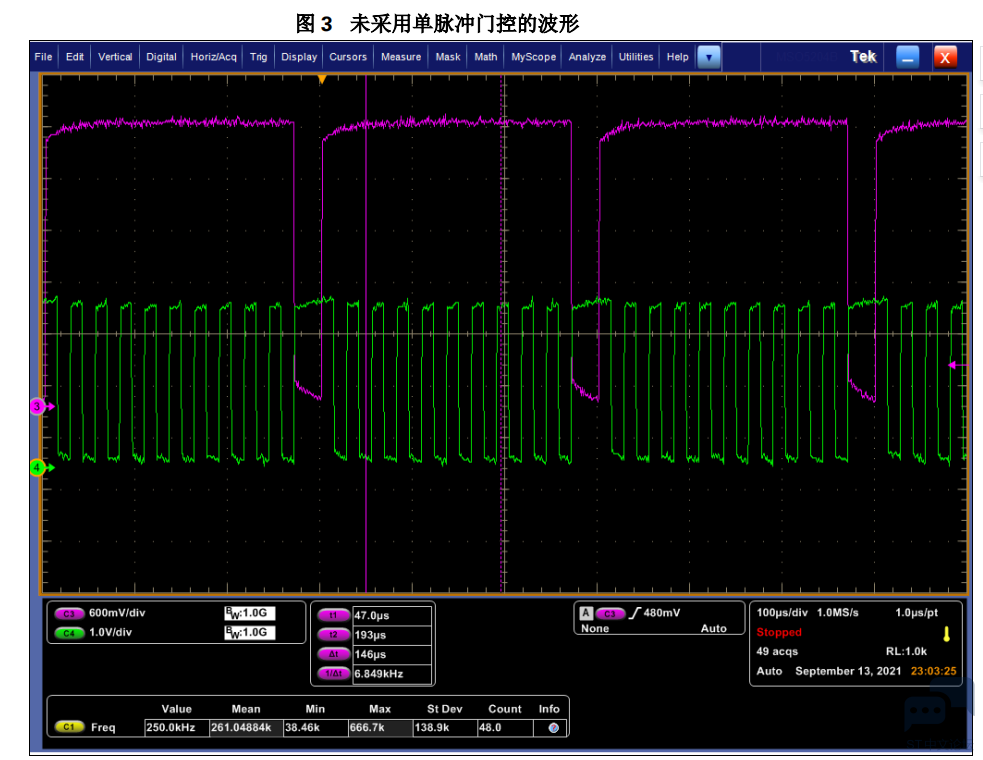The height and width of the screenshot is (760, 983).
Task: Open the Analyze menu
Action: (587, 57)
